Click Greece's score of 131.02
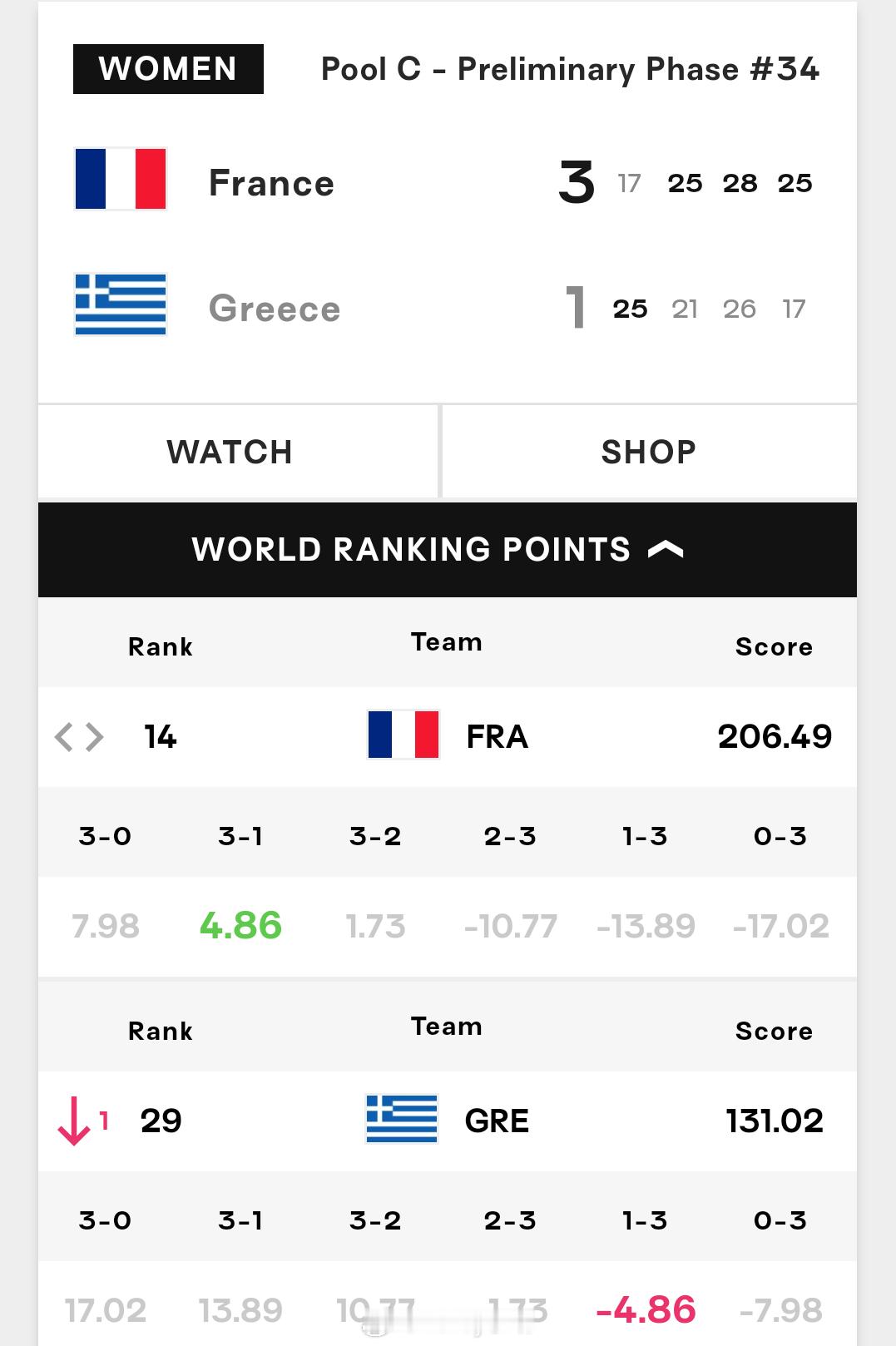The height and width of the screenshot is (1346, 896). coord(775,1121)
